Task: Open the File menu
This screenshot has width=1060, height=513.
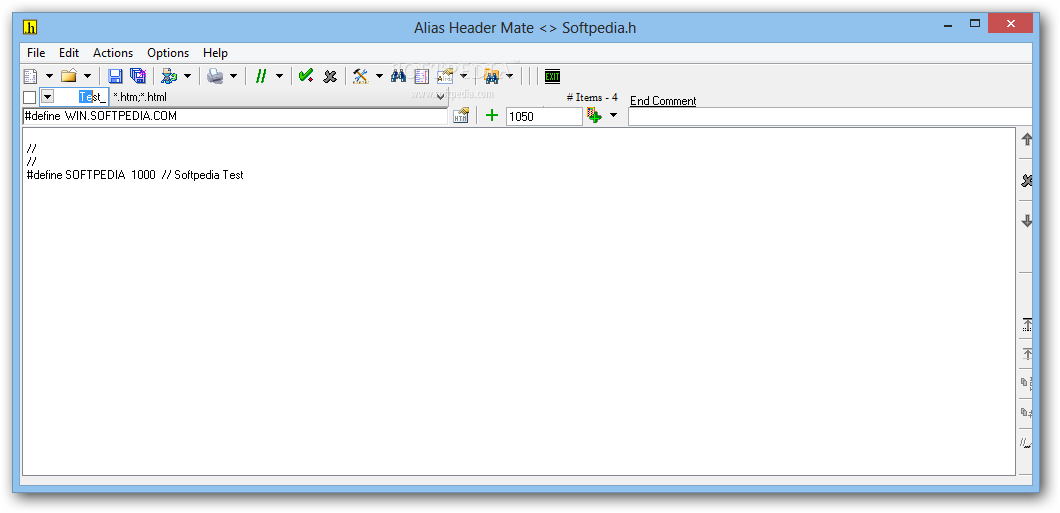Action: (36, 53)
